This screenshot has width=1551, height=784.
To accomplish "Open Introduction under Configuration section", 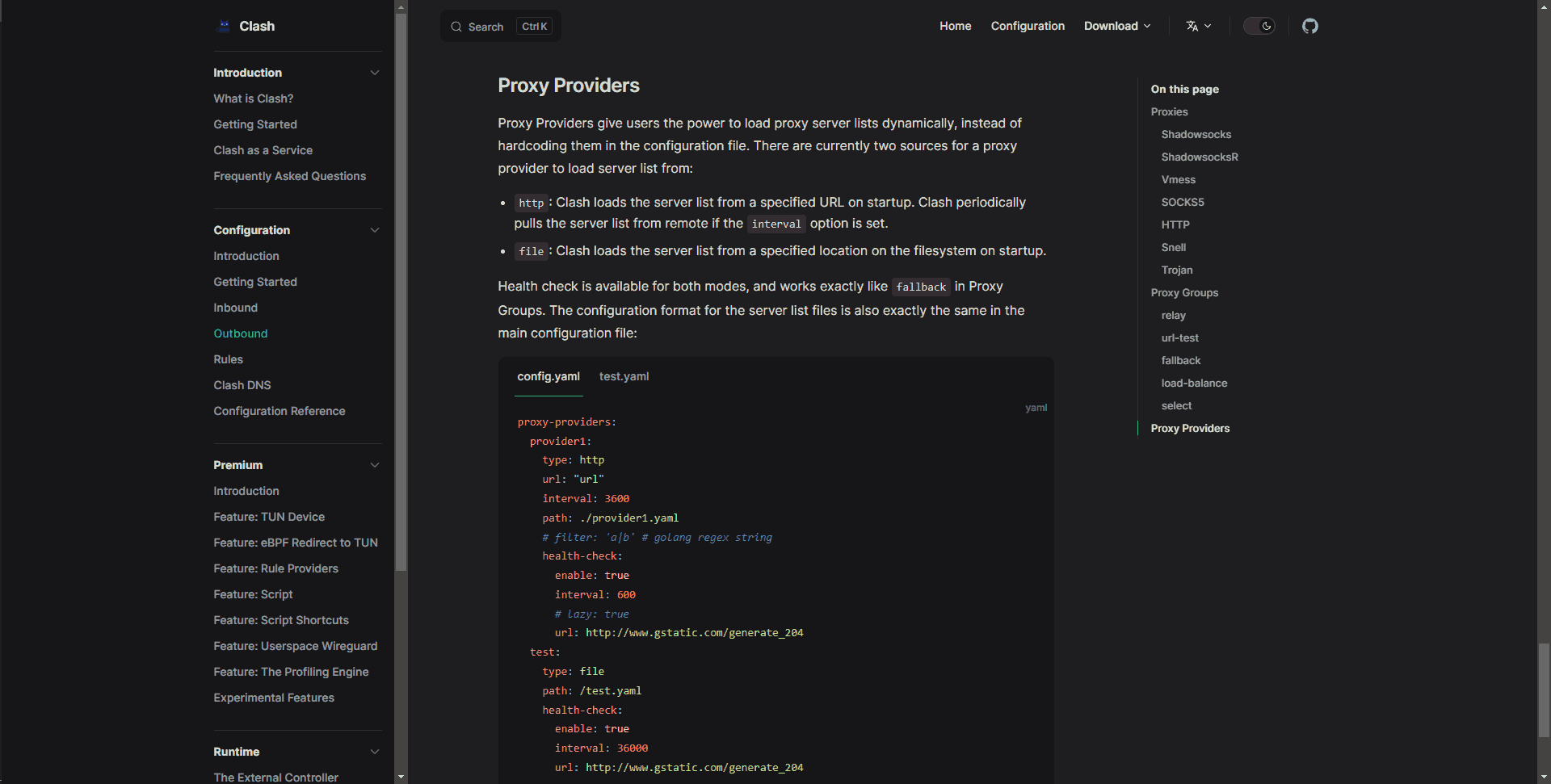I will [246, 256].
